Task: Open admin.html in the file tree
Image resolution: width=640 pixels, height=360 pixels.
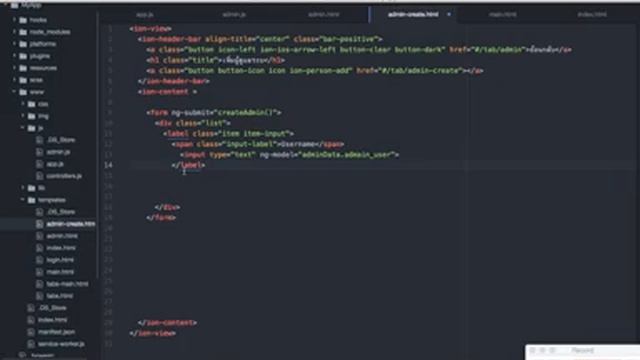Action: (x=62, y=236)
